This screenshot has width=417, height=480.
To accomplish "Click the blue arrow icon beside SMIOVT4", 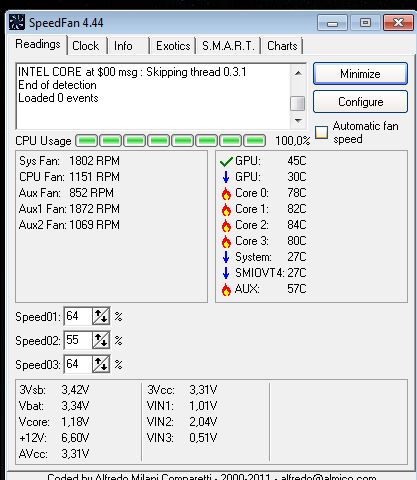I will coord(226,273).
